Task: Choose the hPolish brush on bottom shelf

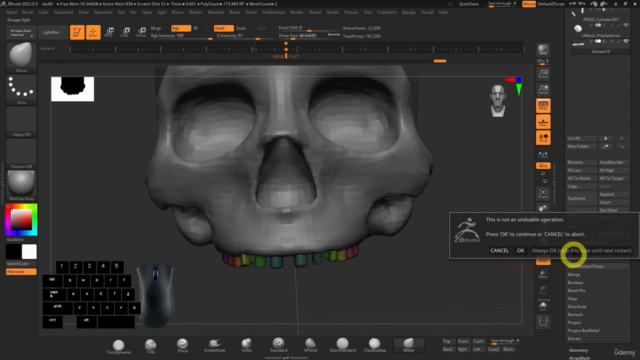Action: [310, 346]
